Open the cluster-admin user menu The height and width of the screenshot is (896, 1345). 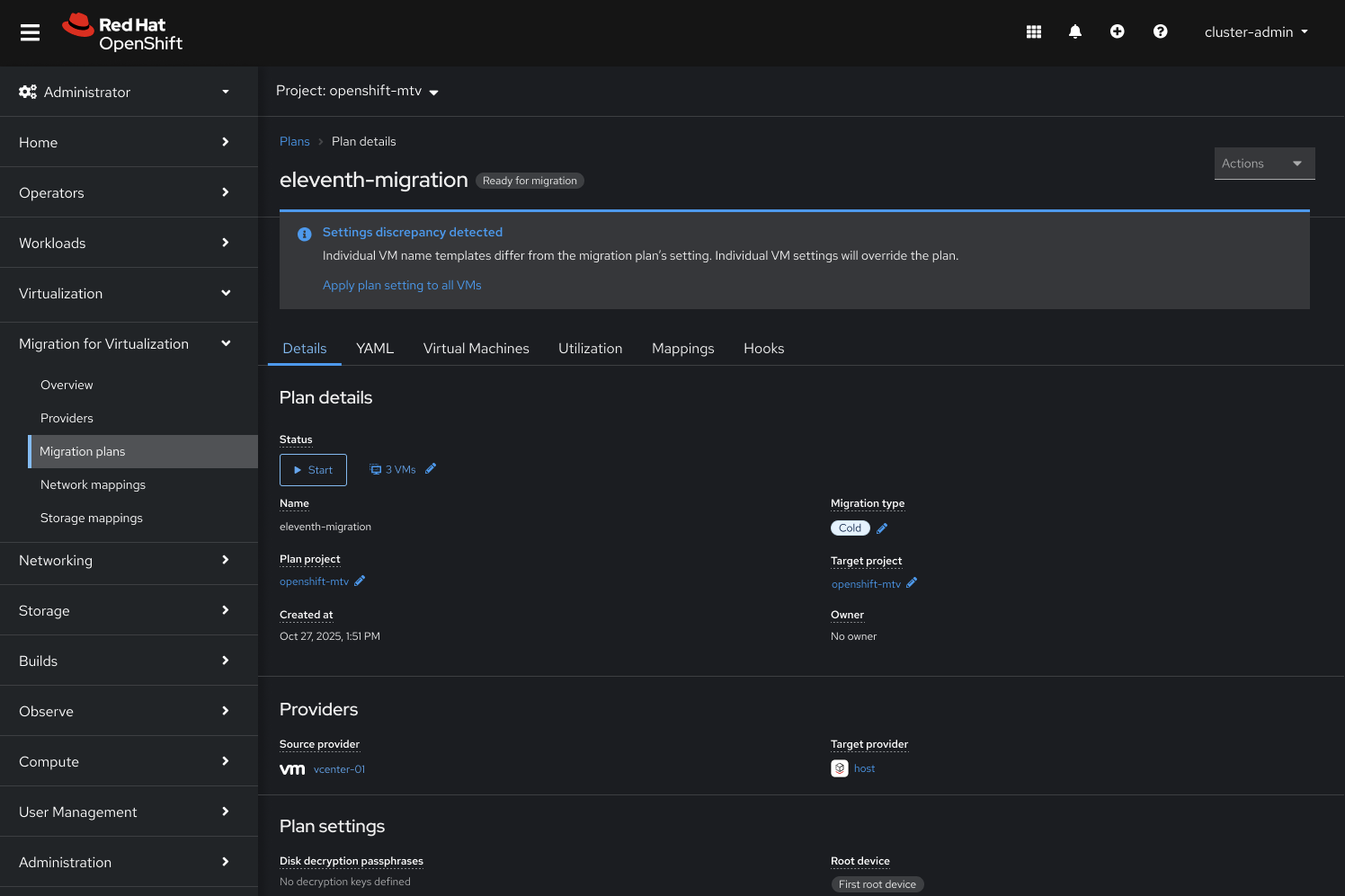(x=1255, y=31)
